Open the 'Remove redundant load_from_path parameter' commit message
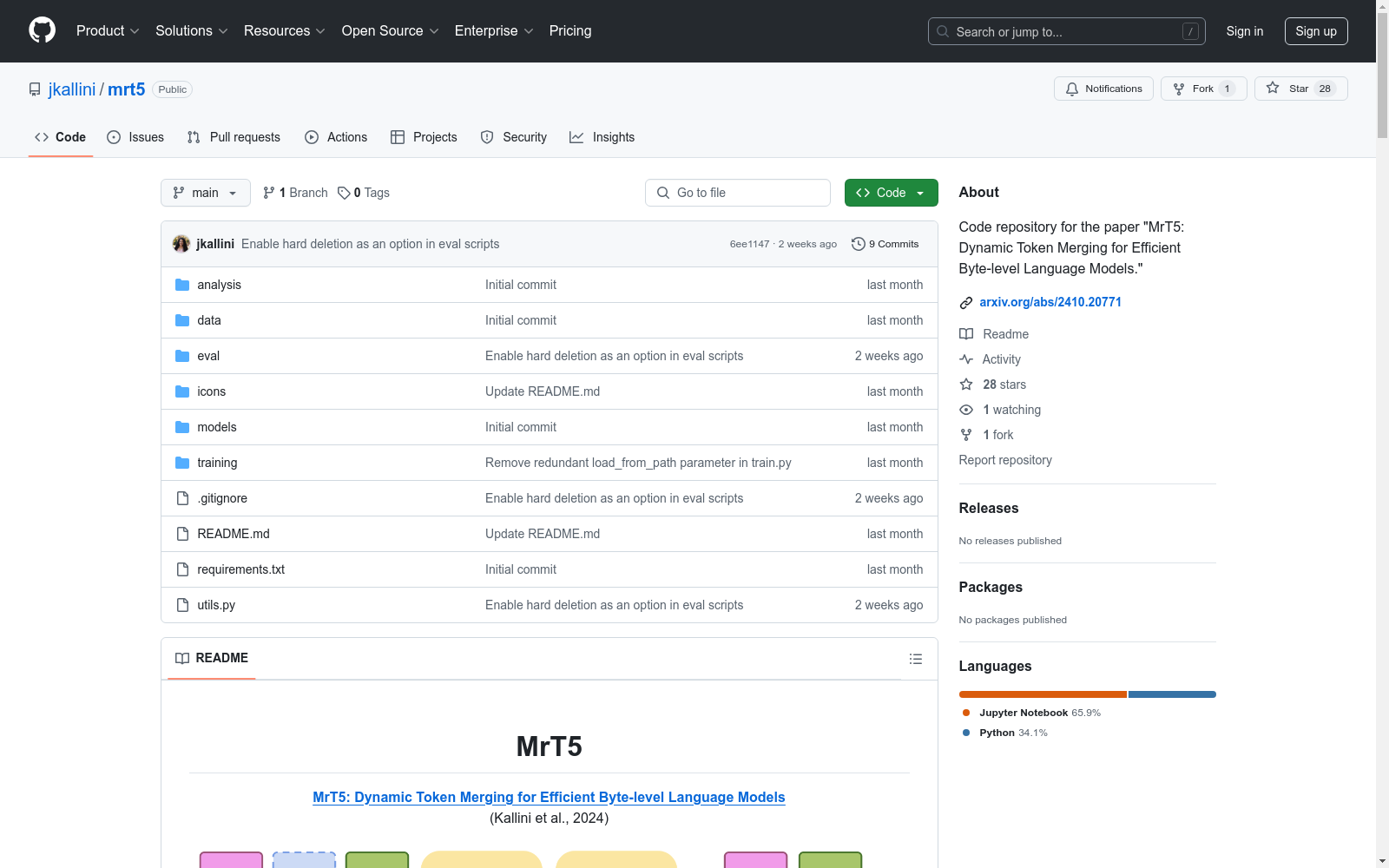 pyautogui.click(x=638, y=463)
